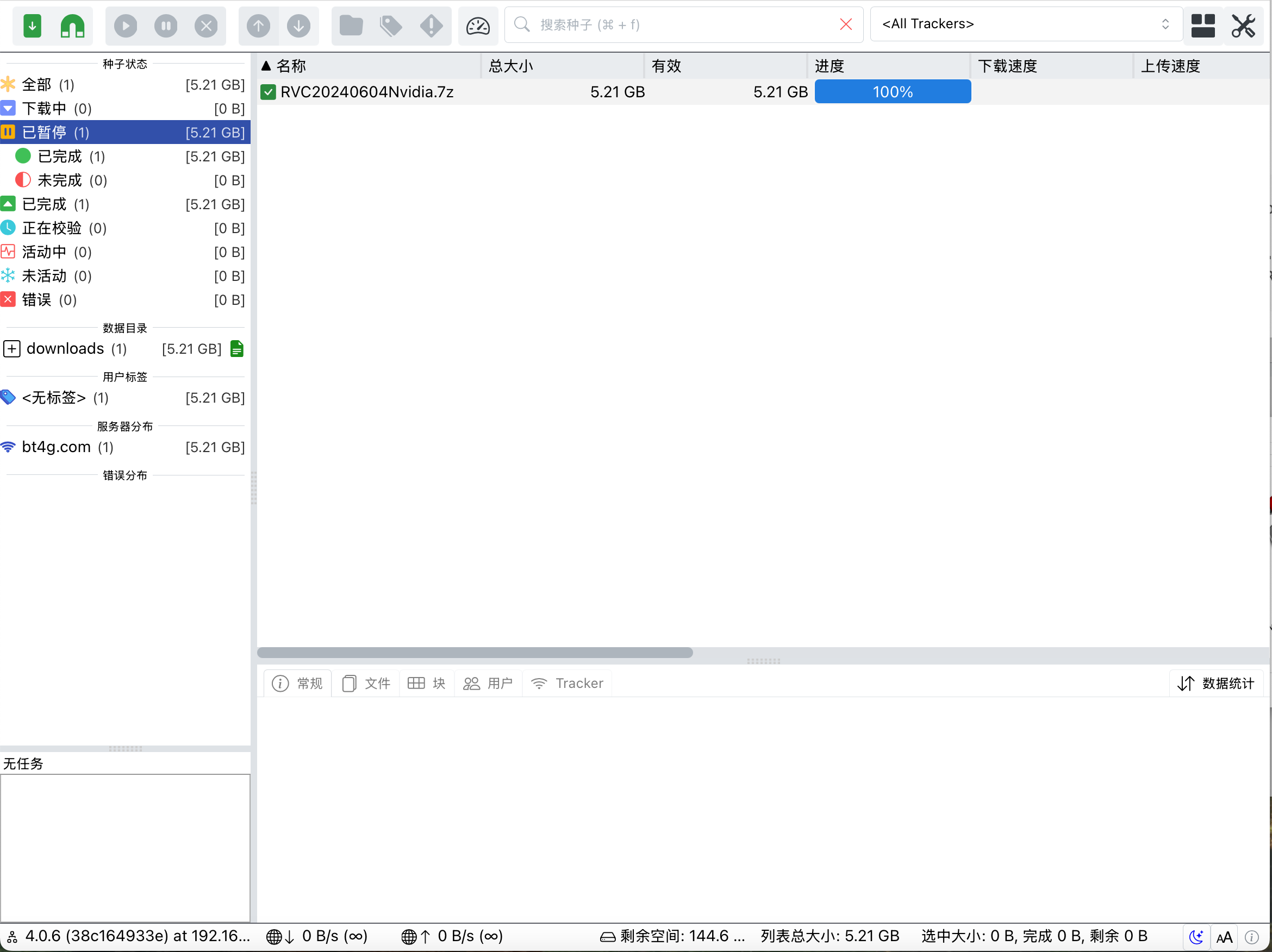Click the move queue up arrow
This screenshot has height=952, width=1272.
[x=258, y=26]
